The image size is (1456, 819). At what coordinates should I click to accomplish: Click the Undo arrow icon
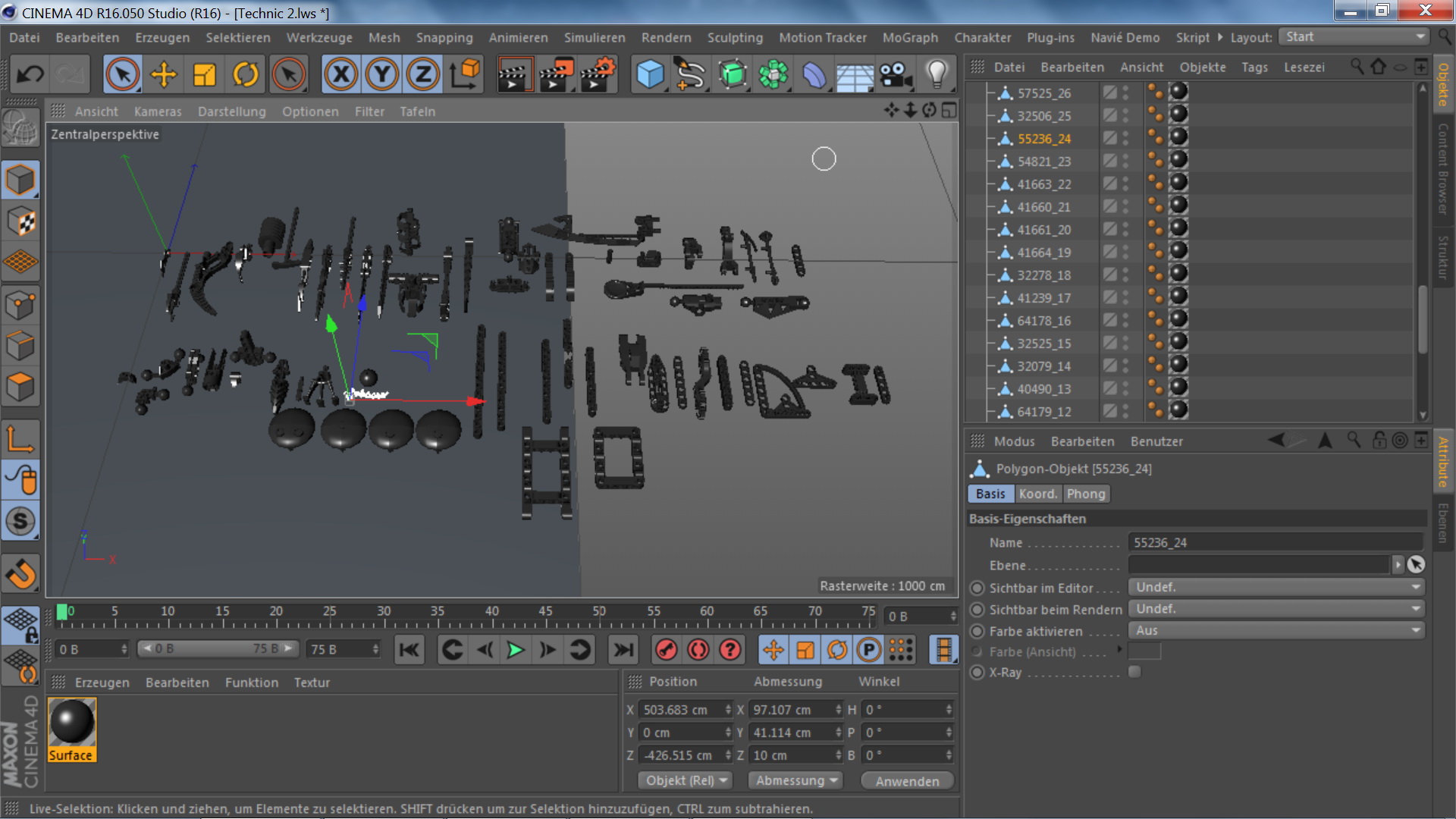[x=30, y=74]
